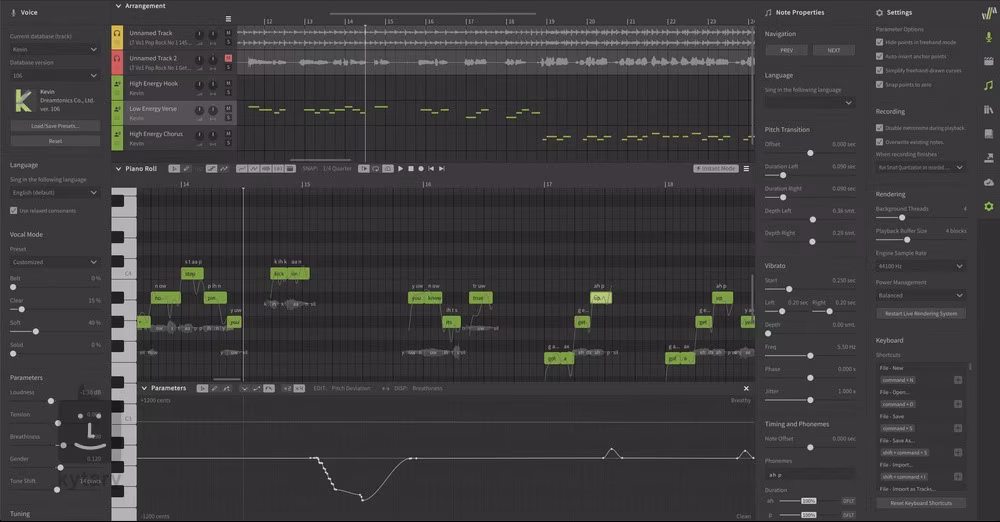Viewport: 1000px width, 522px height.
Task: Click the Load/Save Presets button
Action: pos(54,126)
